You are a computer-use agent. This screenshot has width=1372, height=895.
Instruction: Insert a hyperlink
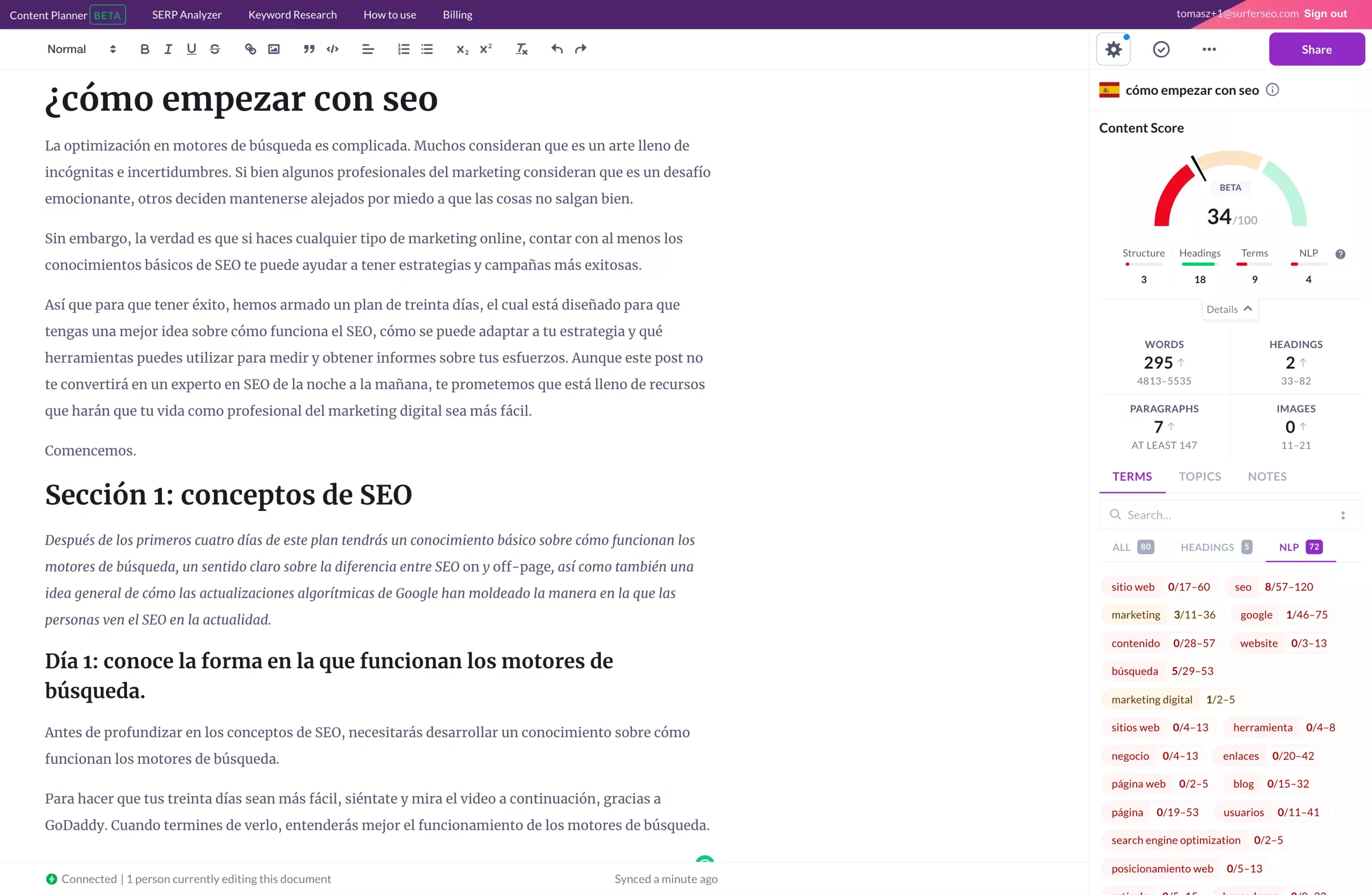coord(250,49)
